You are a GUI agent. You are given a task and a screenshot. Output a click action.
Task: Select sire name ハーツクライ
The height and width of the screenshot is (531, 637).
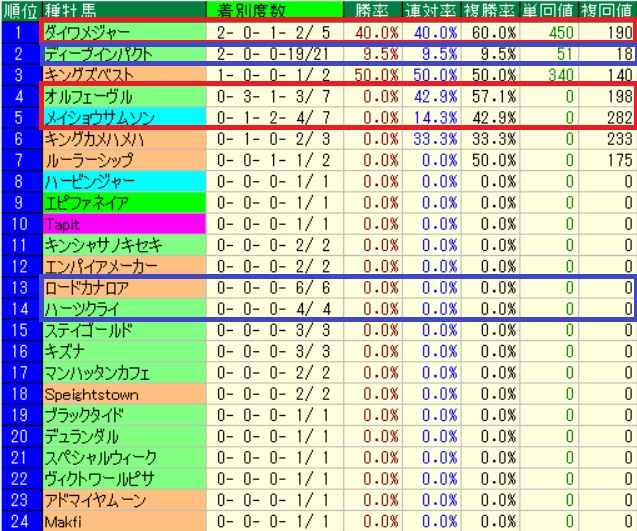(x=82, y=310)
